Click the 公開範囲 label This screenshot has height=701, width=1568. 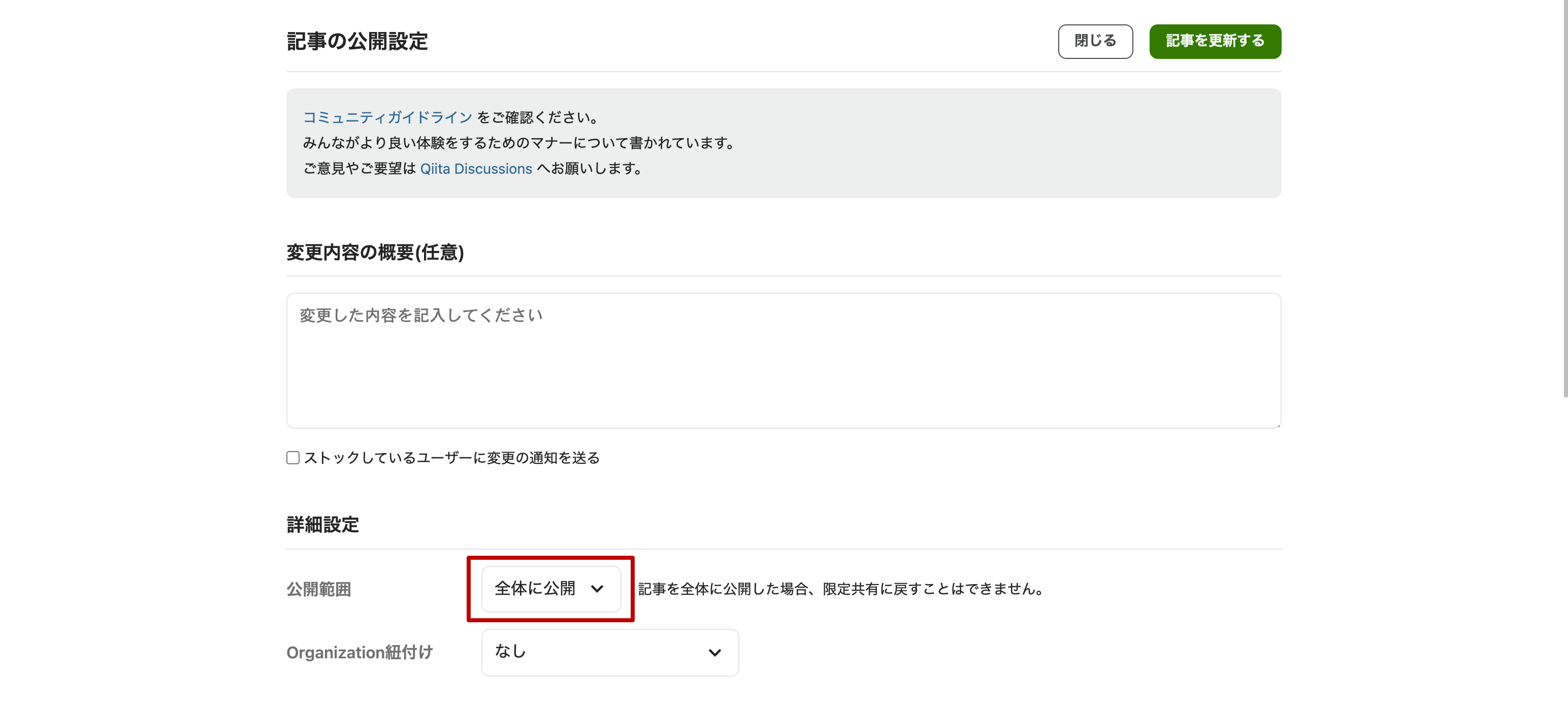318,589
